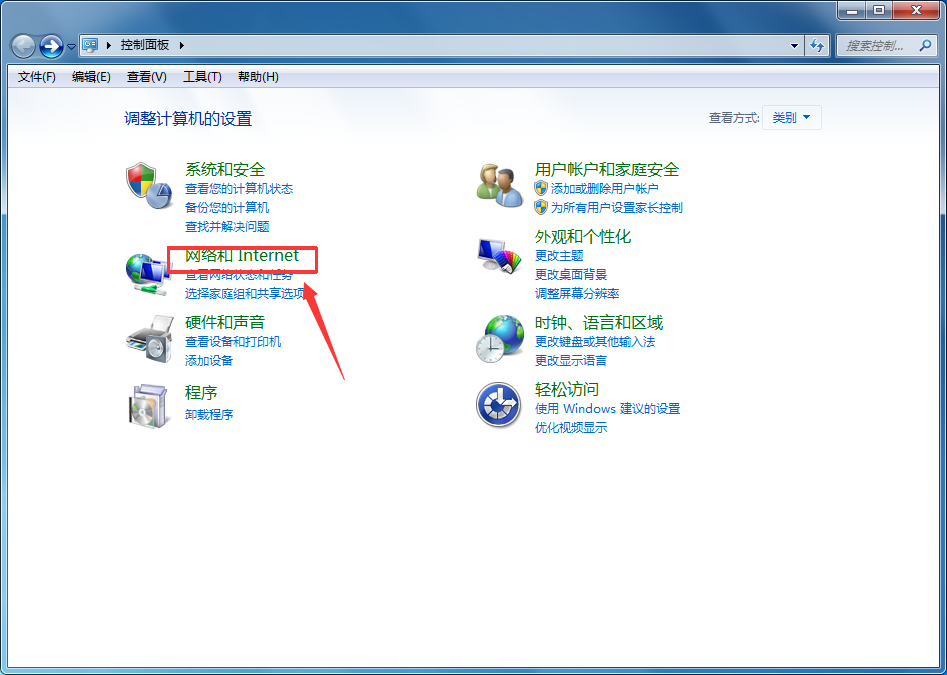This screenshot has width=947, height=675.
Task: Open 用户帐户和家庭安全 via its icon
Action: [499, 184]
